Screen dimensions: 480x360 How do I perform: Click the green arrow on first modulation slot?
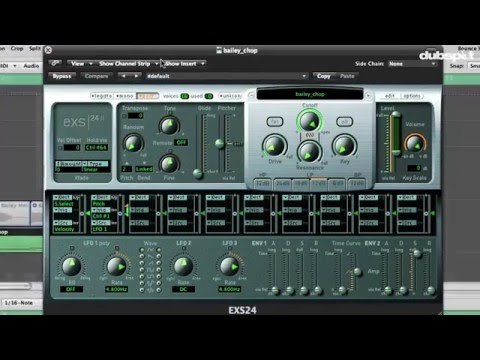click(88, 213)
